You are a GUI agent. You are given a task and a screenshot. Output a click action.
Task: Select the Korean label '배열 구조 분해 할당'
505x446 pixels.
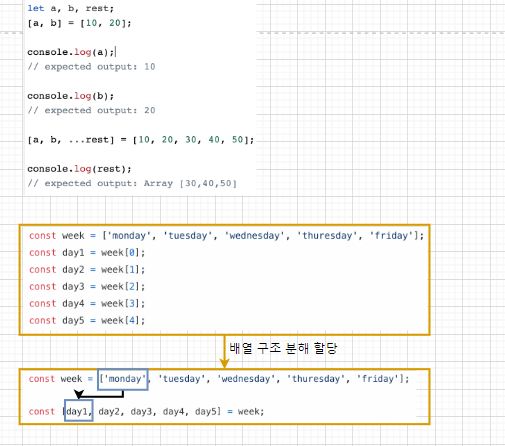tap(283, 348)
